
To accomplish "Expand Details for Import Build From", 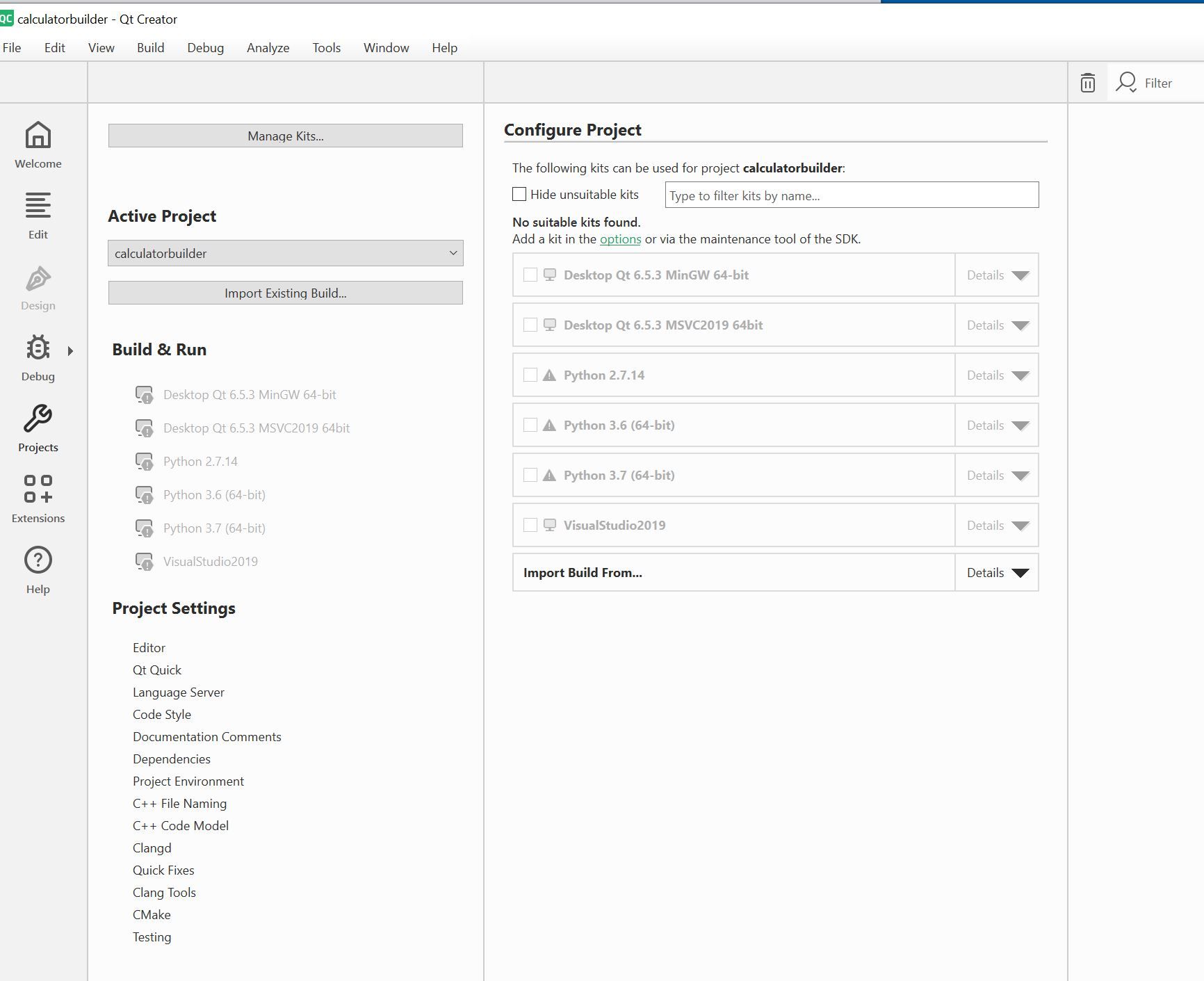I will tap(997, 573).
